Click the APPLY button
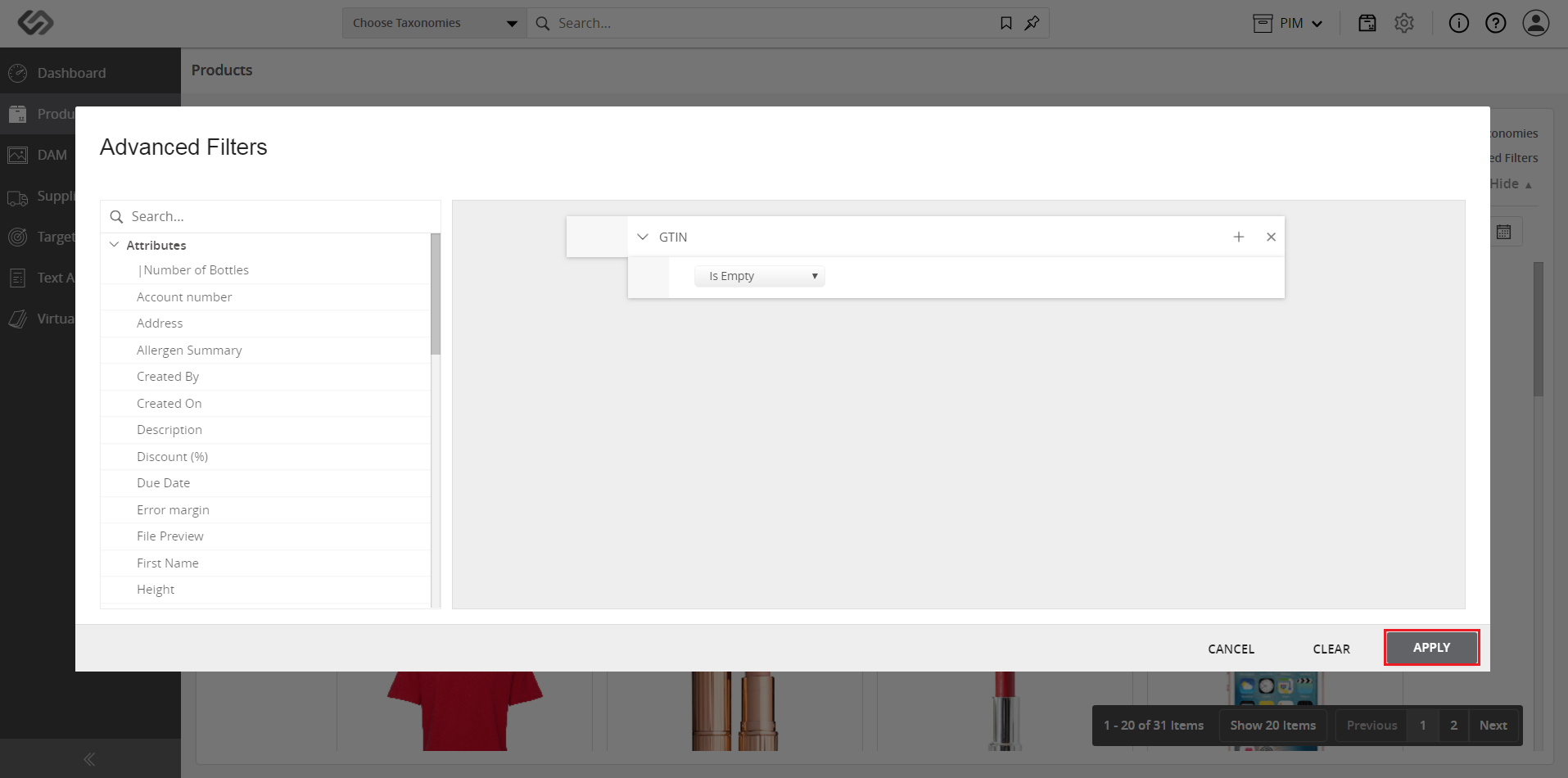Screen dimensions: 1568x778 1431,648
